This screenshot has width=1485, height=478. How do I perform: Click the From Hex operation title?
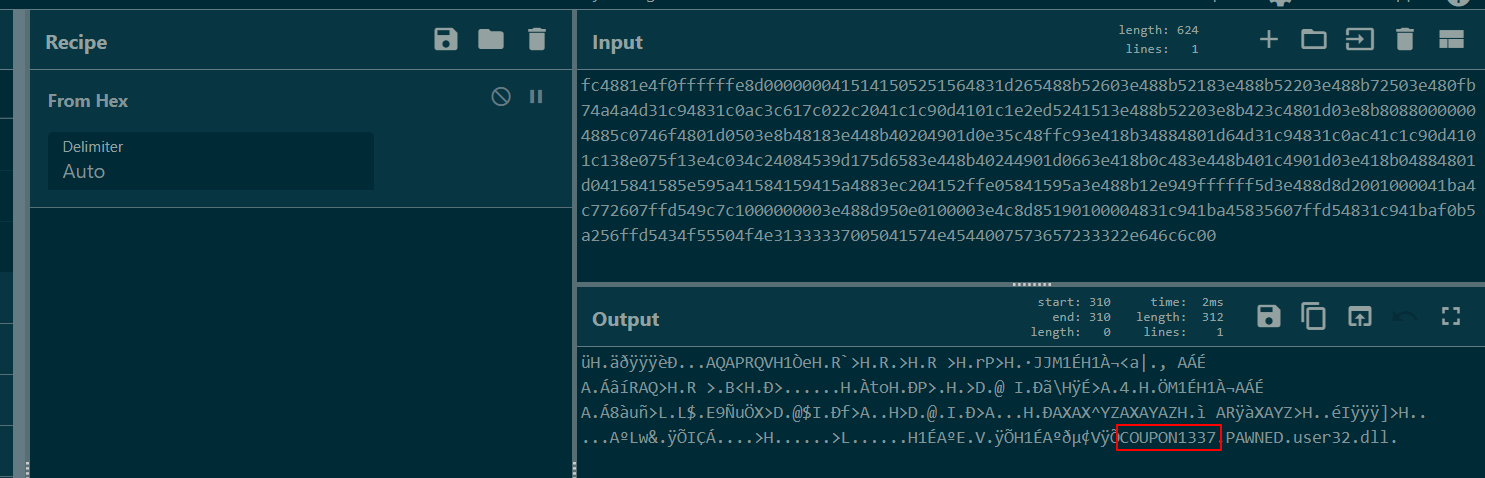[88, 100]
